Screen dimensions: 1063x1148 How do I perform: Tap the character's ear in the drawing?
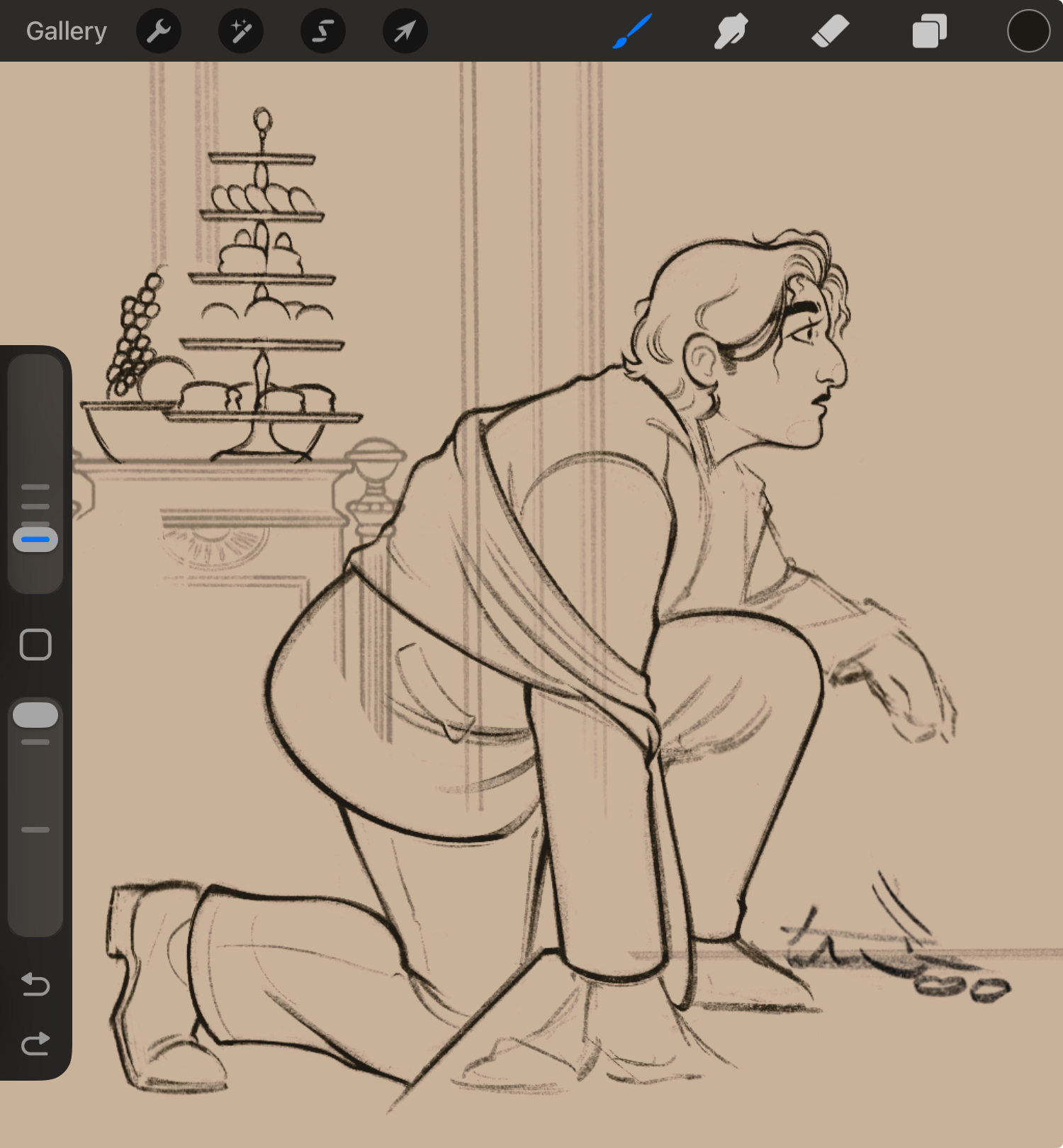pos(704,361)
